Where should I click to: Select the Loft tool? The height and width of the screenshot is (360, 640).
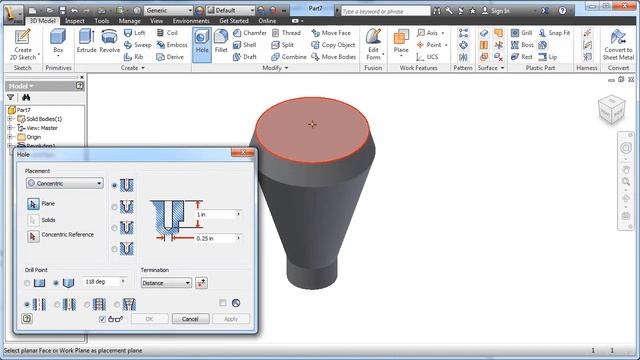tap(134, 33)
